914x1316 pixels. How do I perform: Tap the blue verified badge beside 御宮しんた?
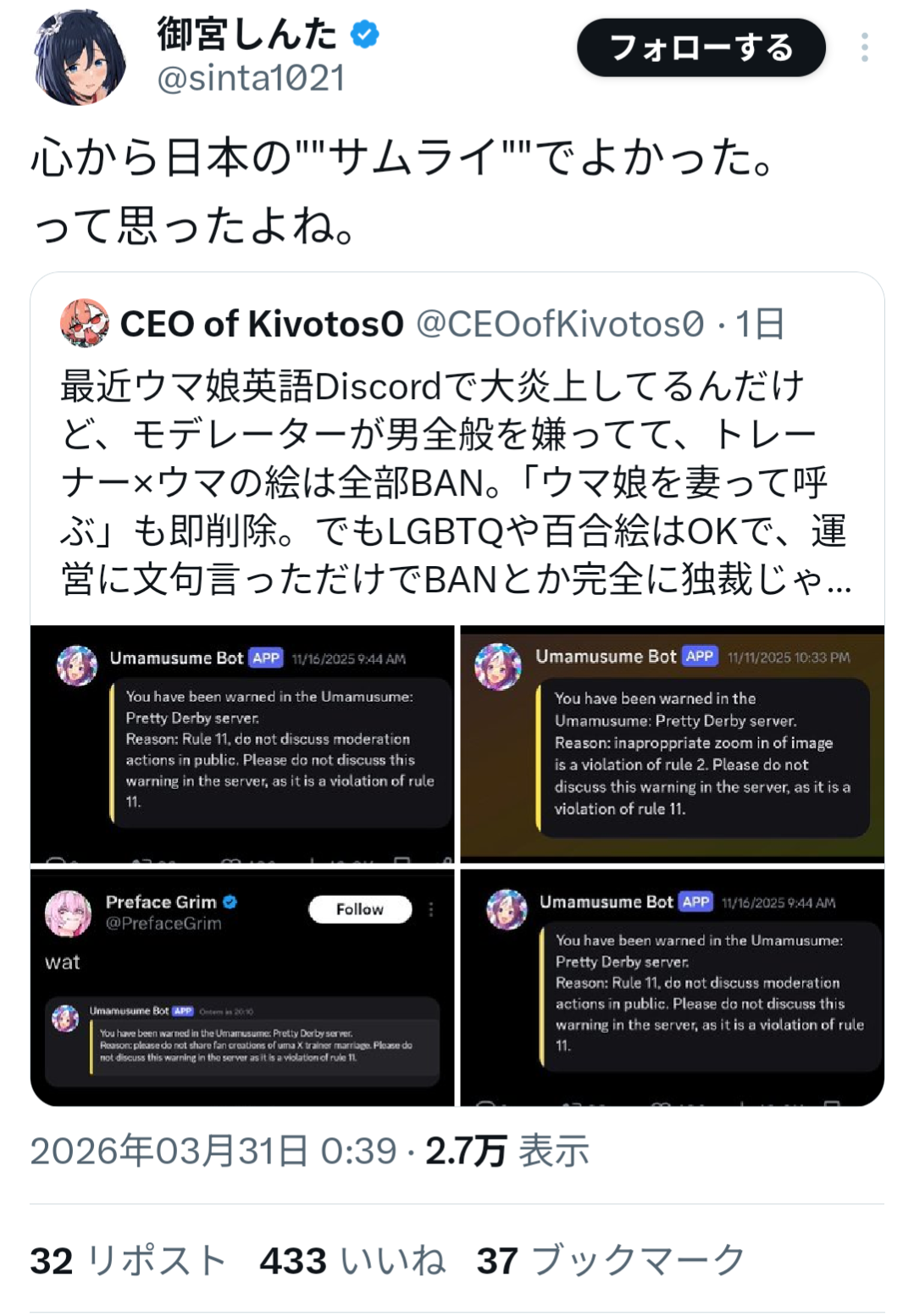click(x=365, y=35)
